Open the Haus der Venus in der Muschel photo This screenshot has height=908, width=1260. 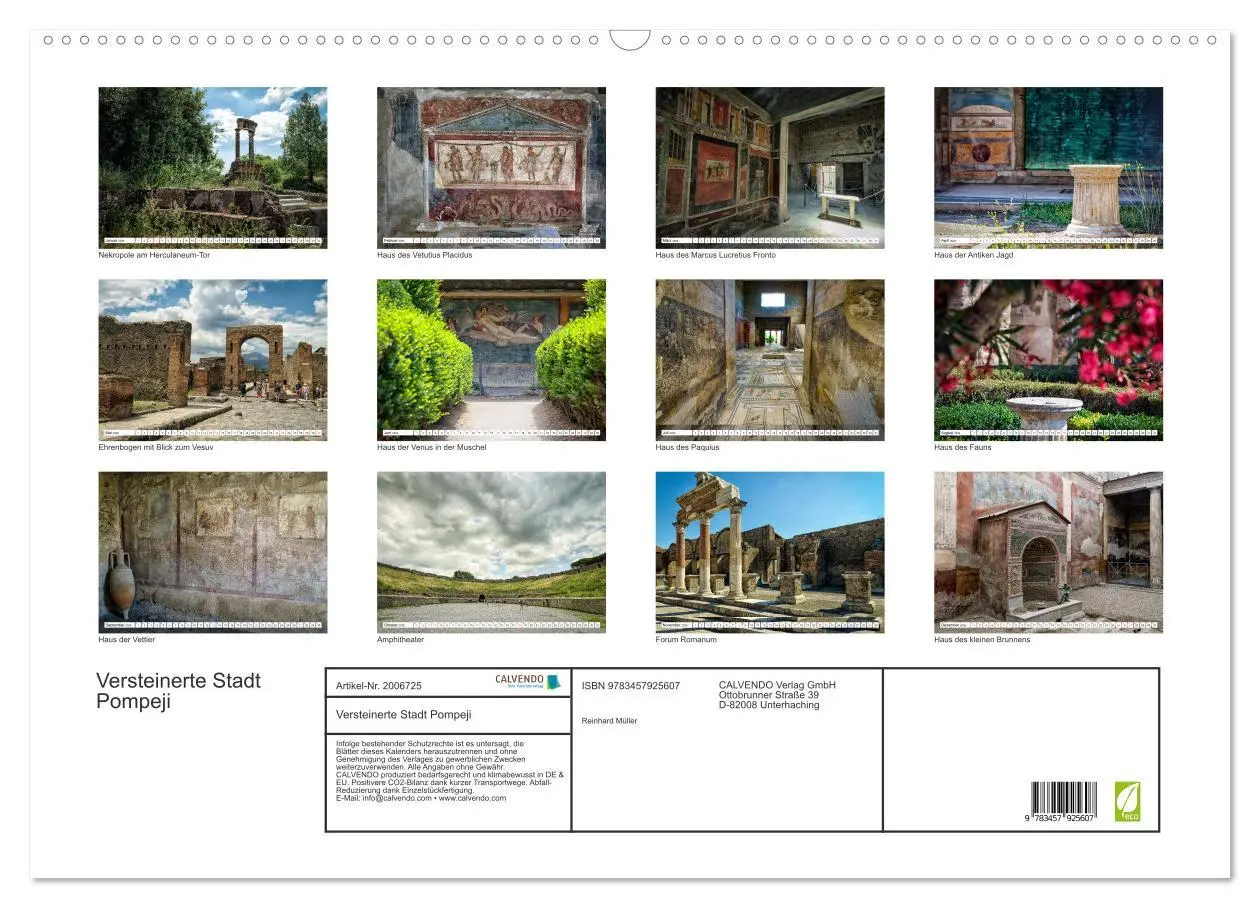coord(491,357)
